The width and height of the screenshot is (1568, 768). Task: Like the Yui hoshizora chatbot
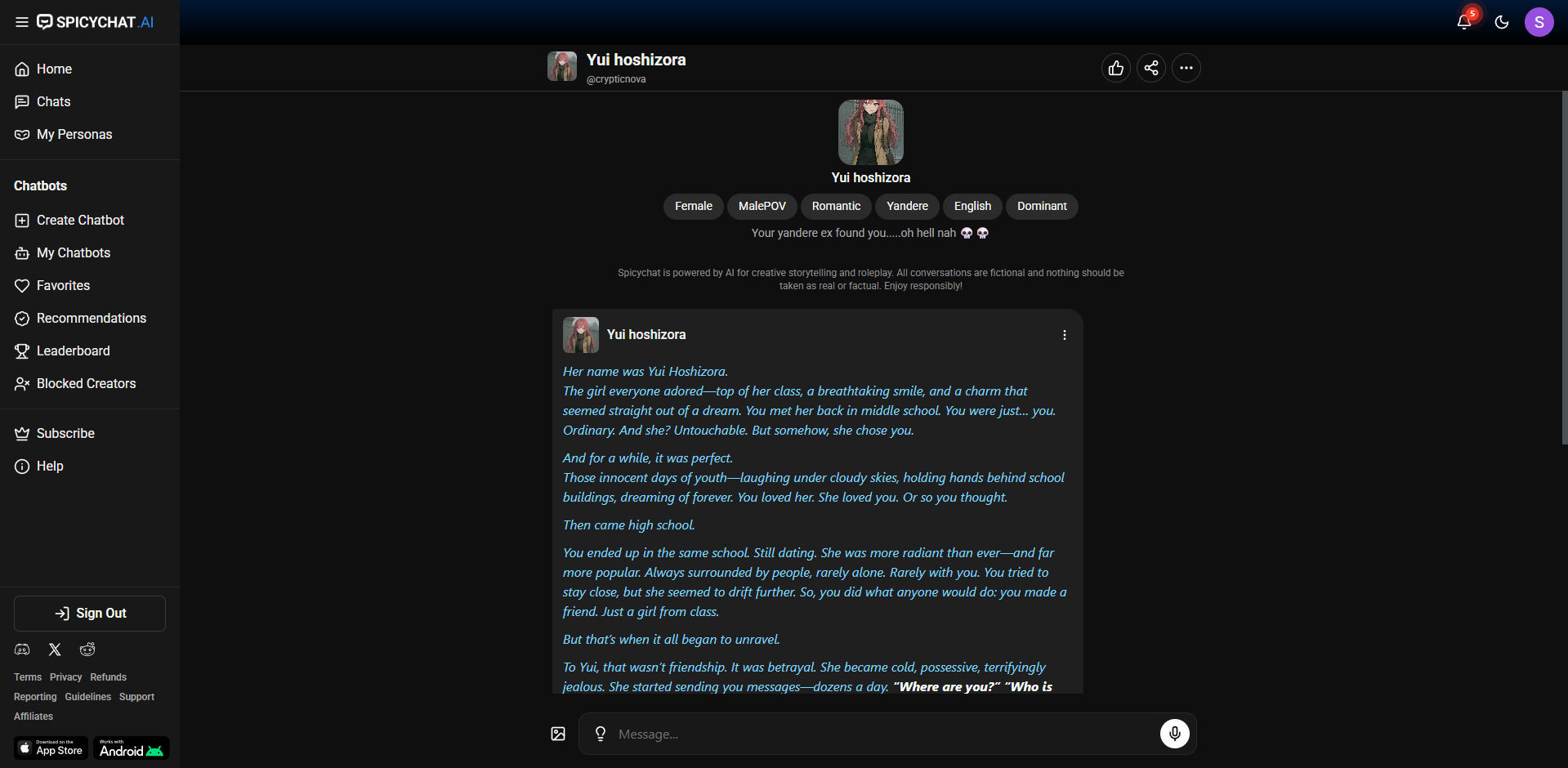1116,68
